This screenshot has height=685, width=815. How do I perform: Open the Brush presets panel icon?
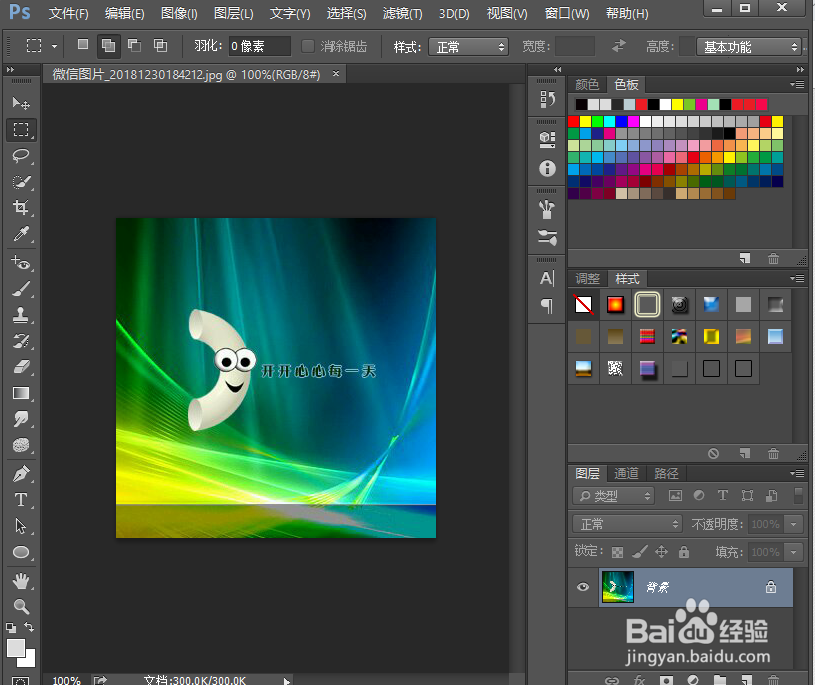pyautogui.click(x=547, y=238)
